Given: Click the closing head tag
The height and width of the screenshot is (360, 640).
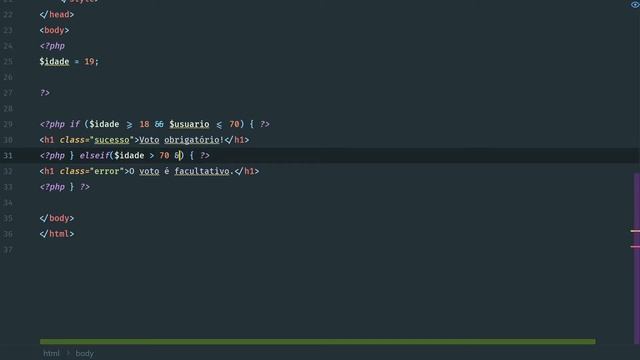Looking at the screenshot, I should tap(57, 15).
